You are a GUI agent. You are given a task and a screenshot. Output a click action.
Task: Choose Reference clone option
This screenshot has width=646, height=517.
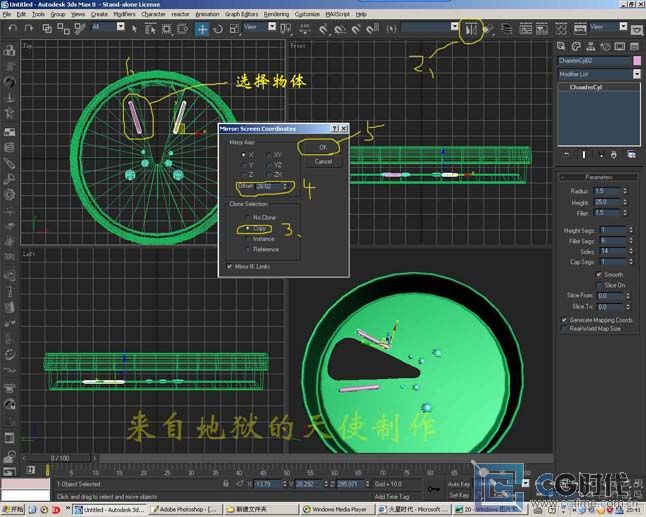coord(248,249)
